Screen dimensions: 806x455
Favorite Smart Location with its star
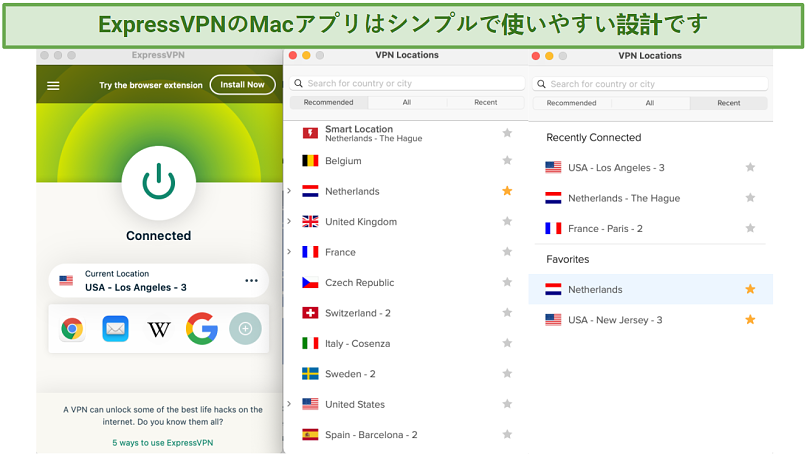click(x=507, y=133)
